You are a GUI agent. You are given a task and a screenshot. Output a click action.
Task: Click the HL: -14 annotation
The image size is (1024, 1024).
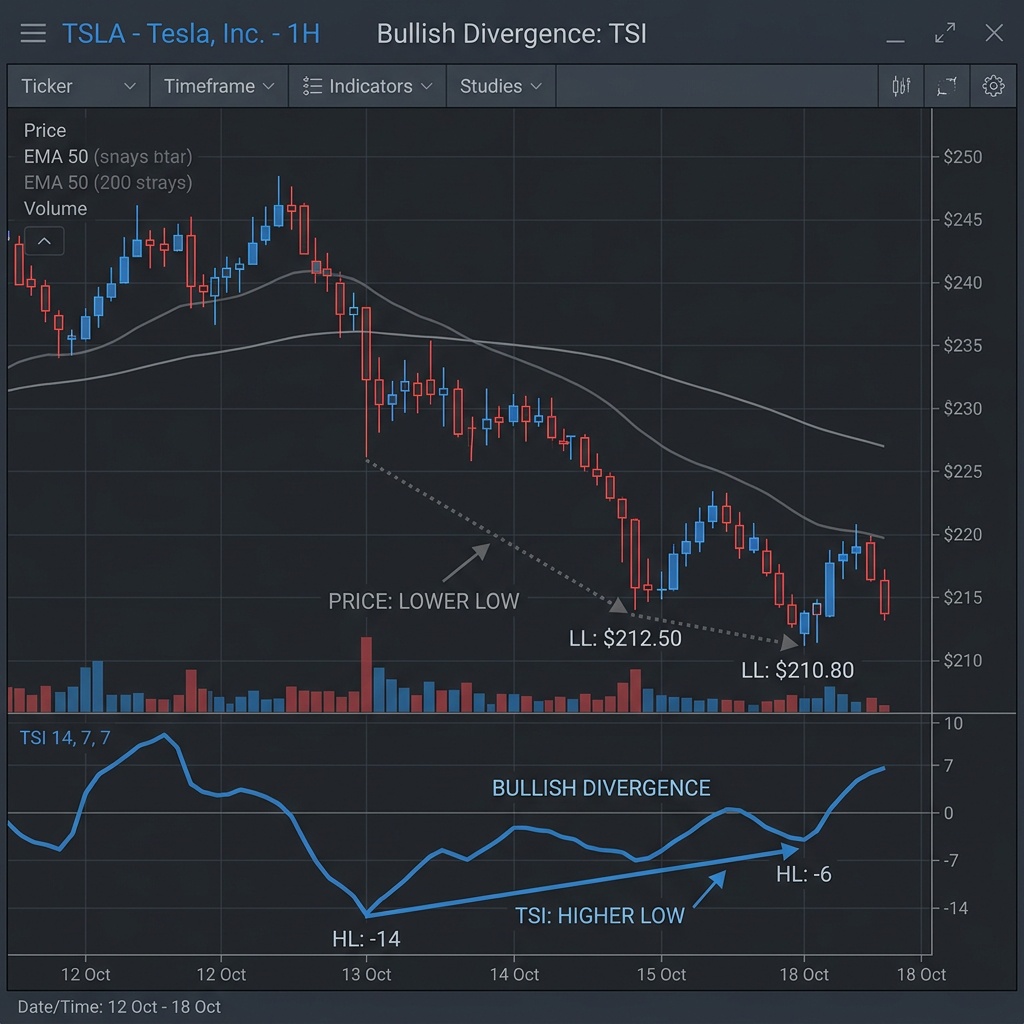pos(366,939)
